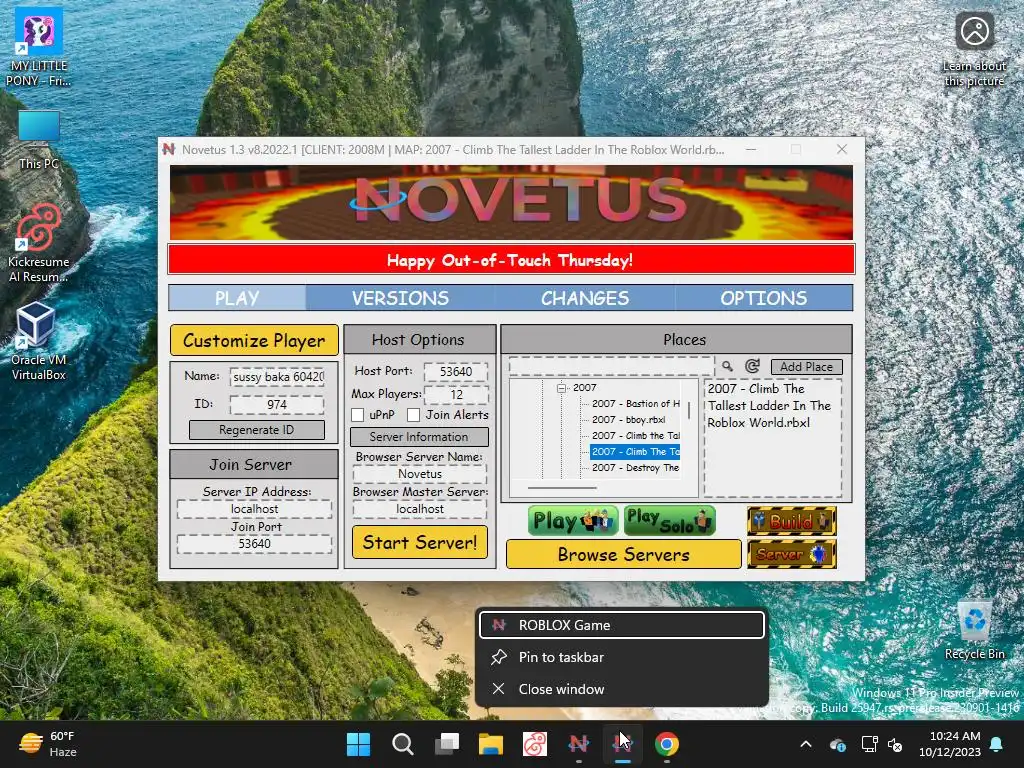Click the Server Information button
The height and width of the screenshot is (768, 1024).
[419, 437]
